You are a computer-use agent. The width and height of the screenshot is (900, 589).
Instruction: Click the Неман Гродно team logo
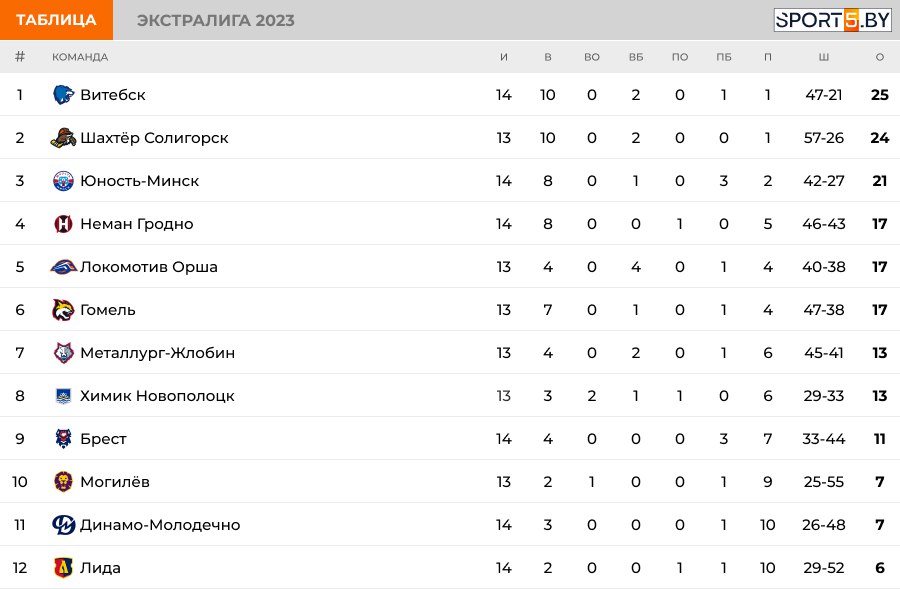point(63,223)
